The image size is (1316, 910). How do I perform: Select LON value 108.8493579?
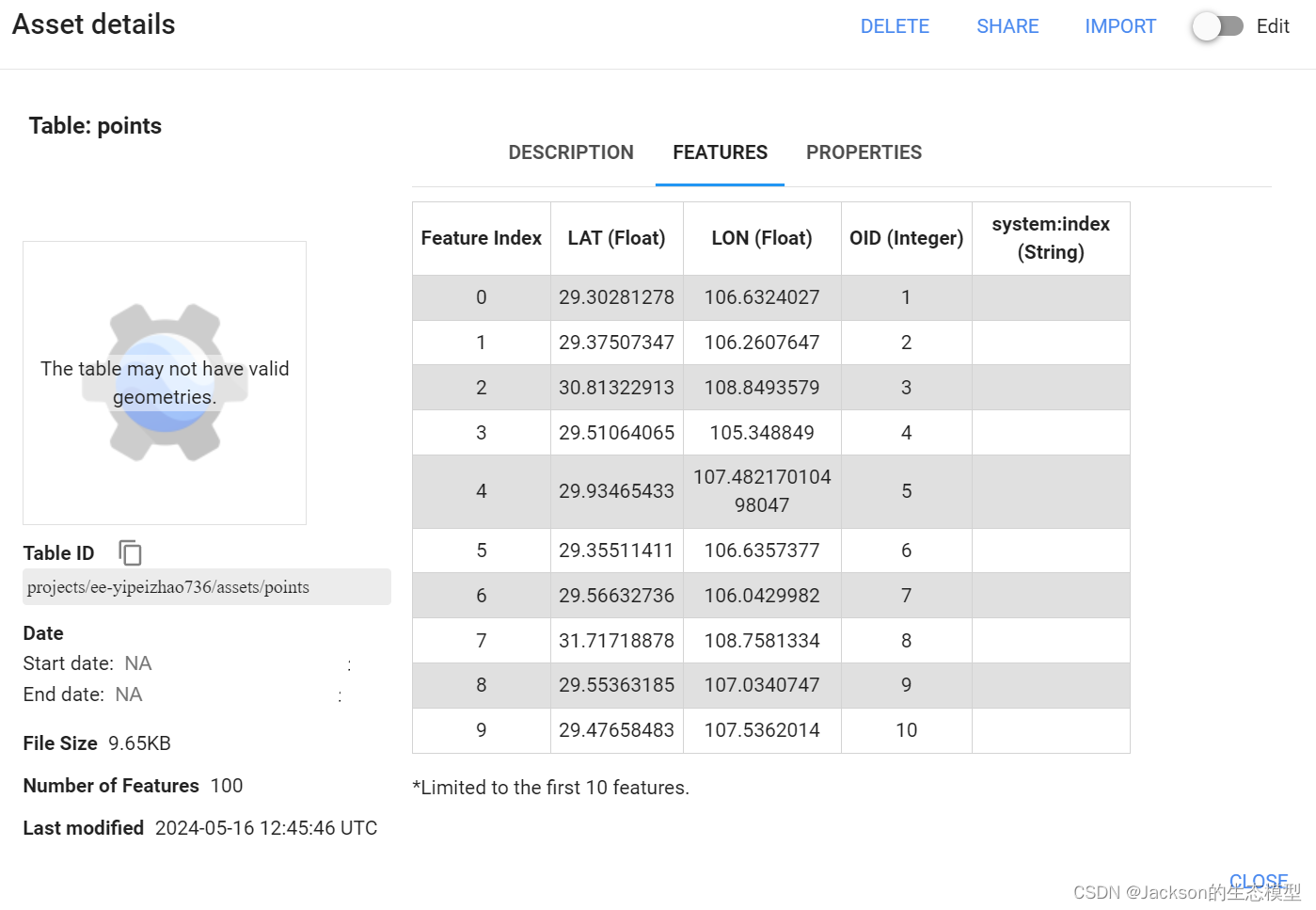762,388
